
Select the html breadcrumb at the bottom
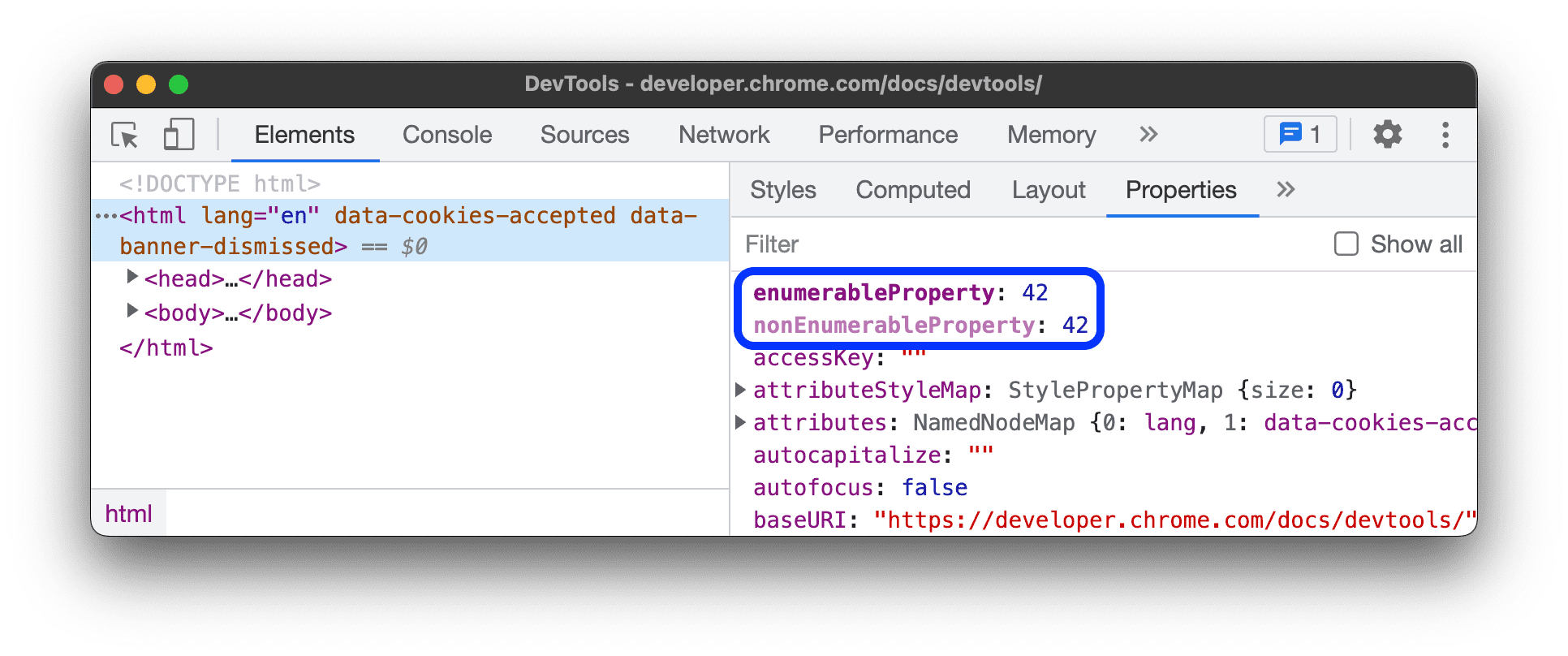pos(127,512)
